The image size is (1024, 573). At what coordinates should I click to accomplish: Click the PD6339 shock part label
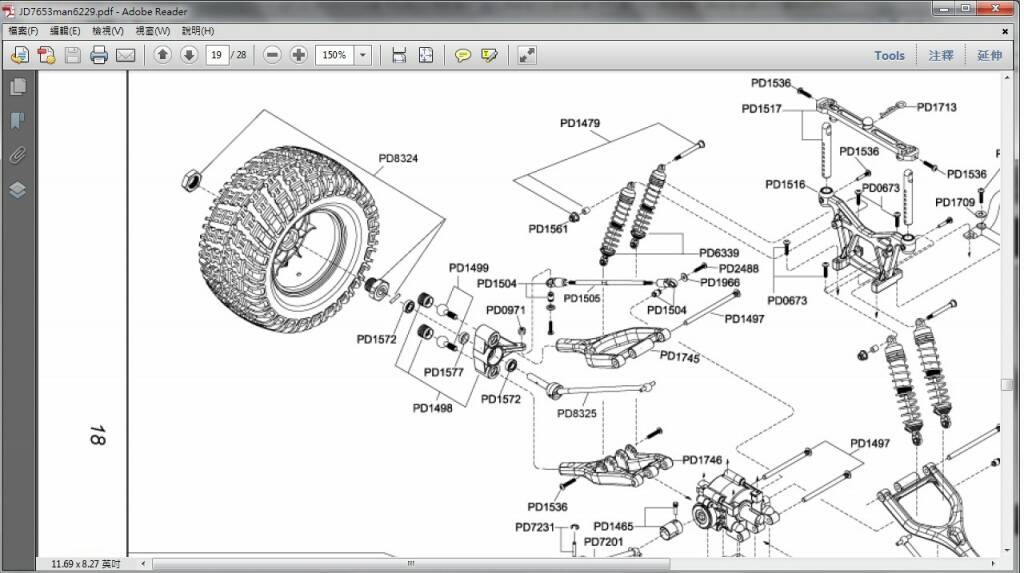click(x=719, y=253)
